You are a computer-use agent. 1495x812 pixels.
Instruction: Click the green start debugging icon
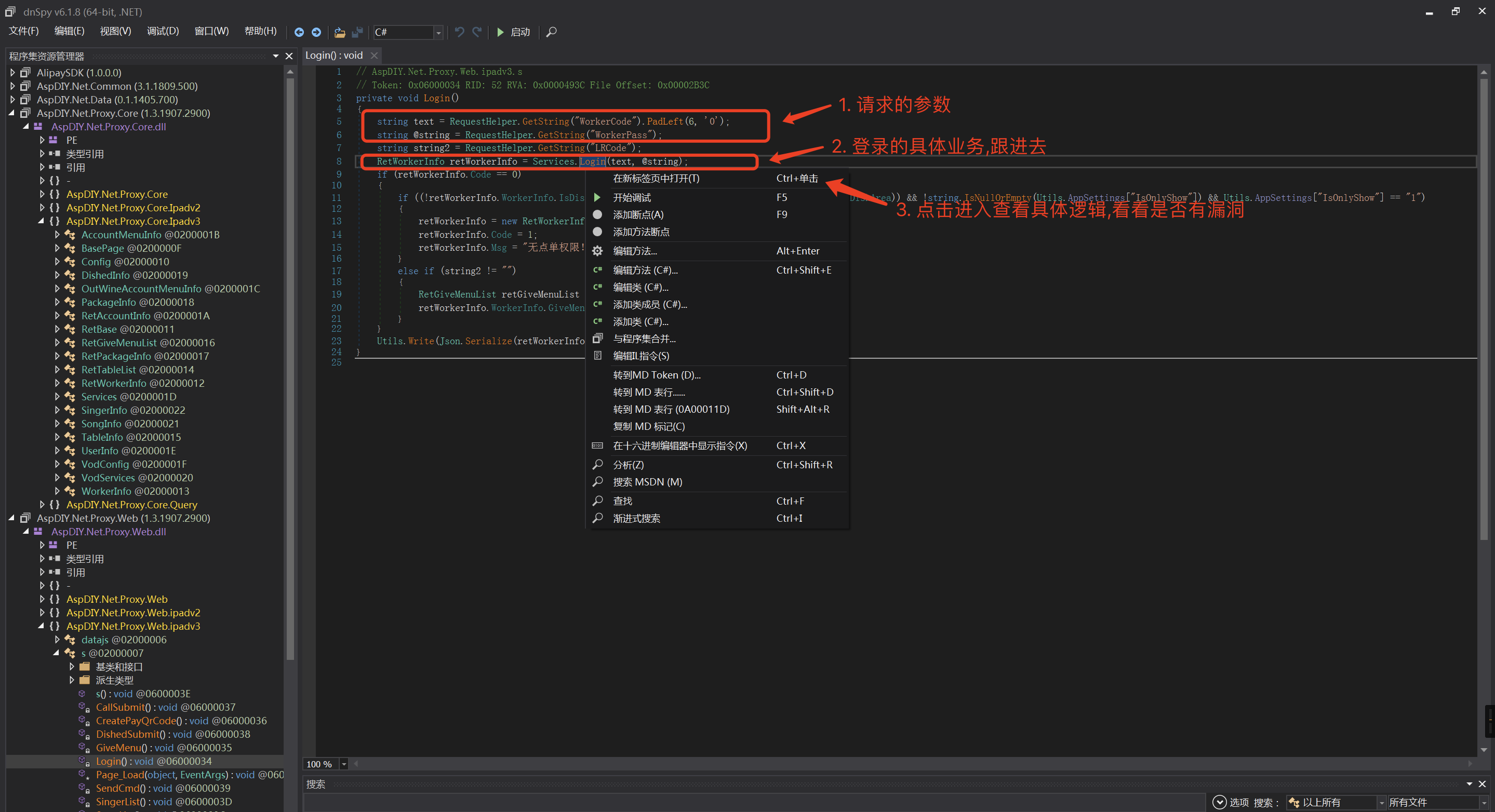coord(500,32)
